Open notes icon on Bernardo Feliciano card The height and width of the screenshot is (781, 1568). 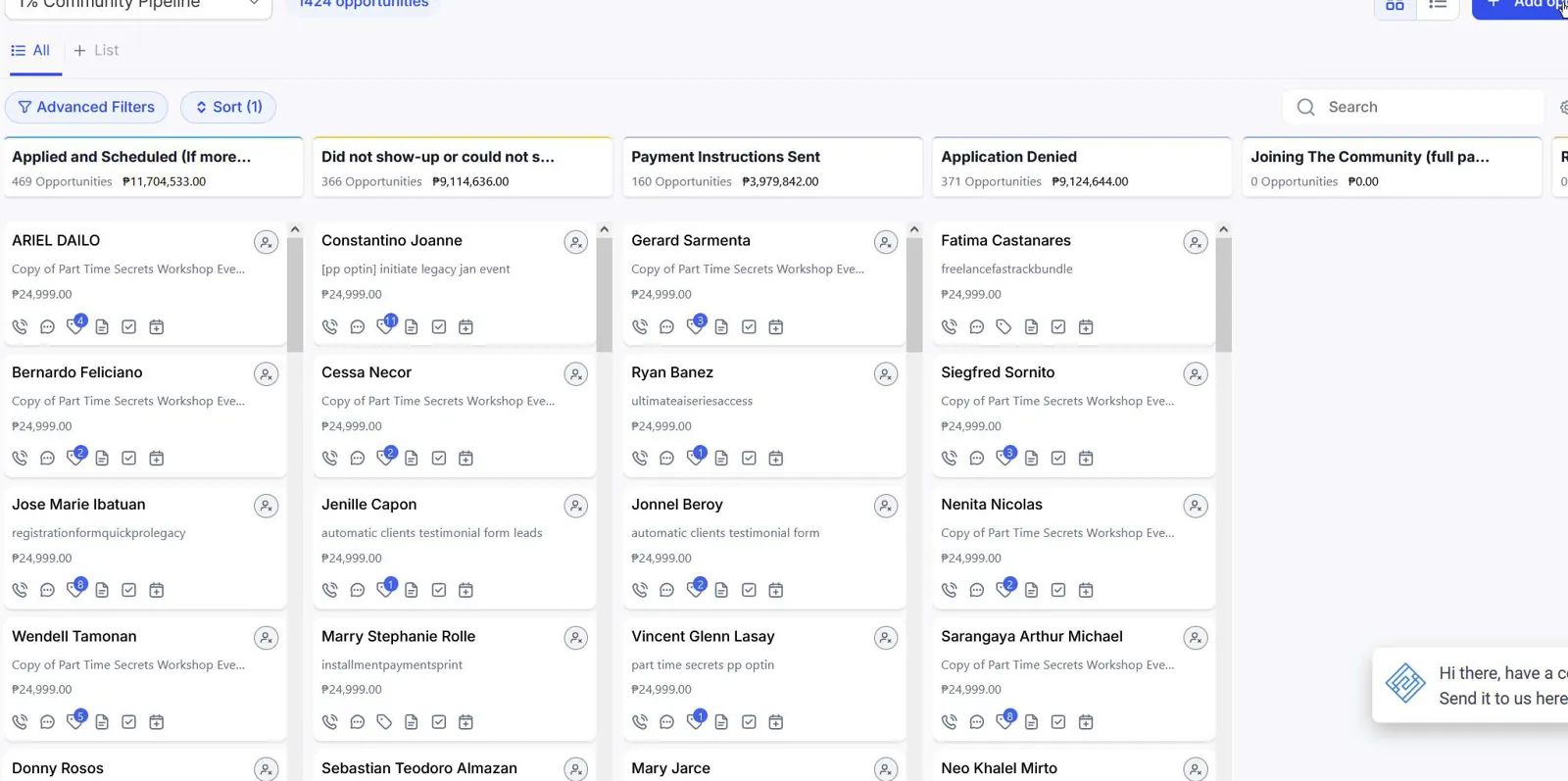(102, 459)
